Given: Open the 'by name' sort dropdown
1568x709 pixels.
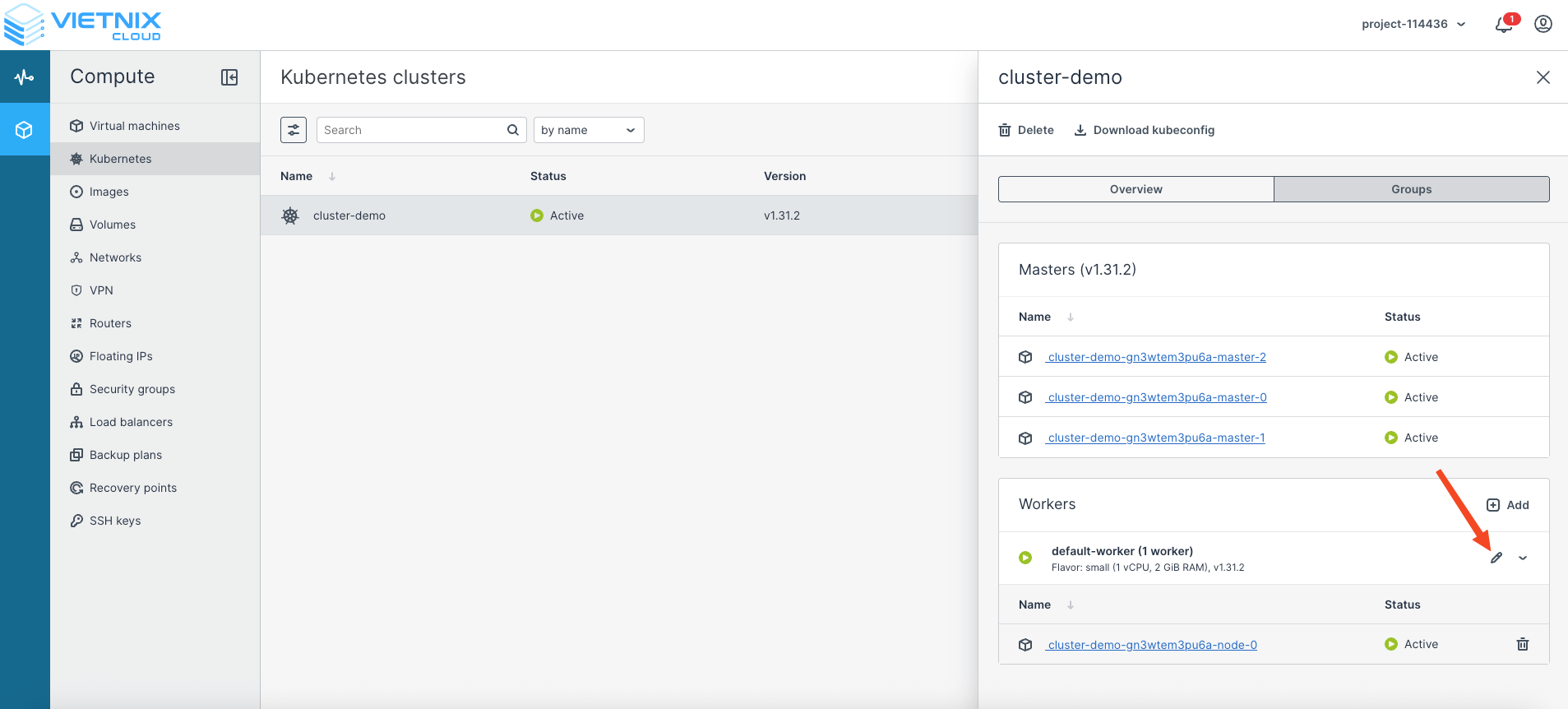Looking at the screenshot, I should tap(588, 130).
